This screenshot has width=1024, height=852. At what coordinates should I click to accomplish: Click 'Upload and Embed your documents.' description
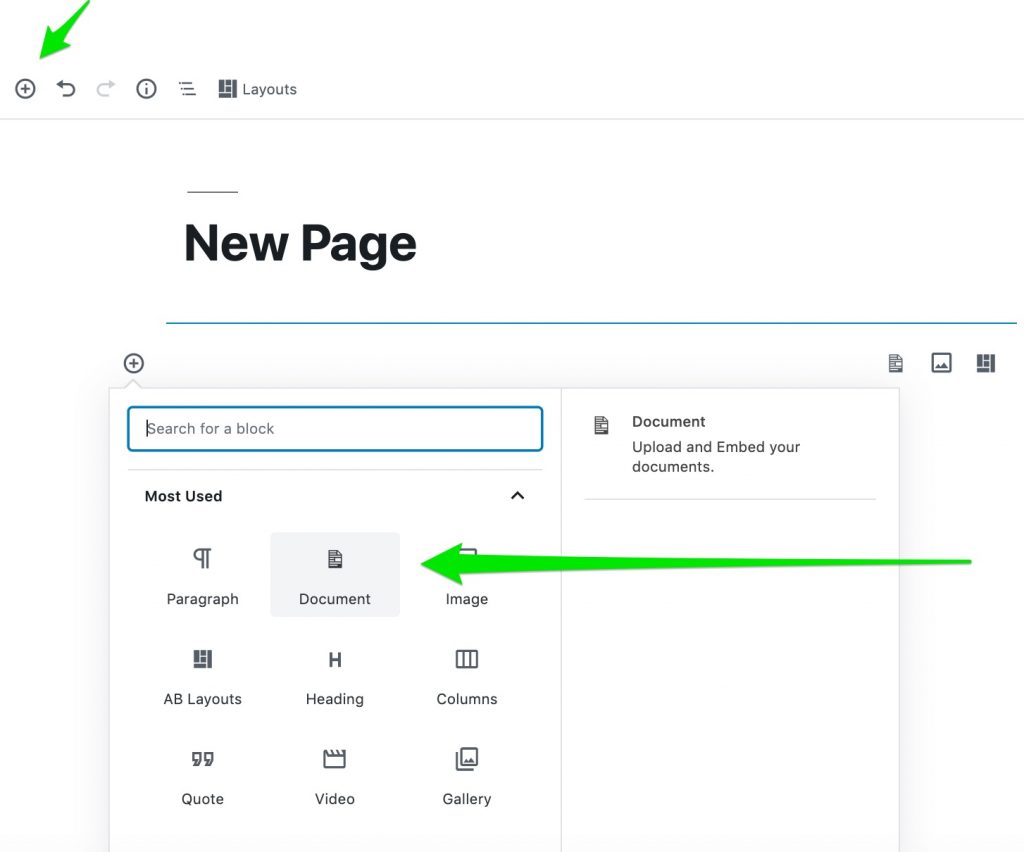pos(716,457)
